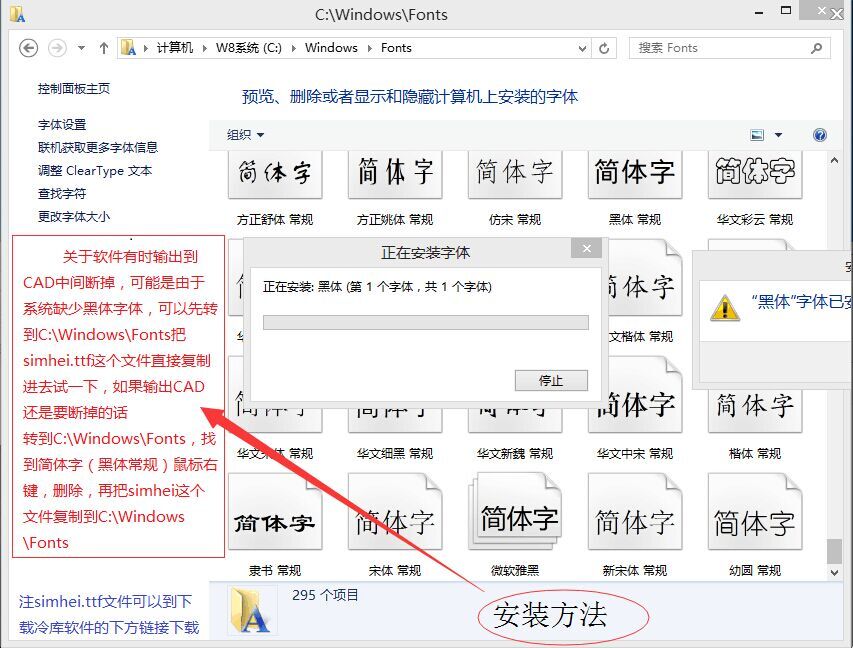Click in the 搜索 Fonts search field
This screenshot has height=648, width=853.
720,48
